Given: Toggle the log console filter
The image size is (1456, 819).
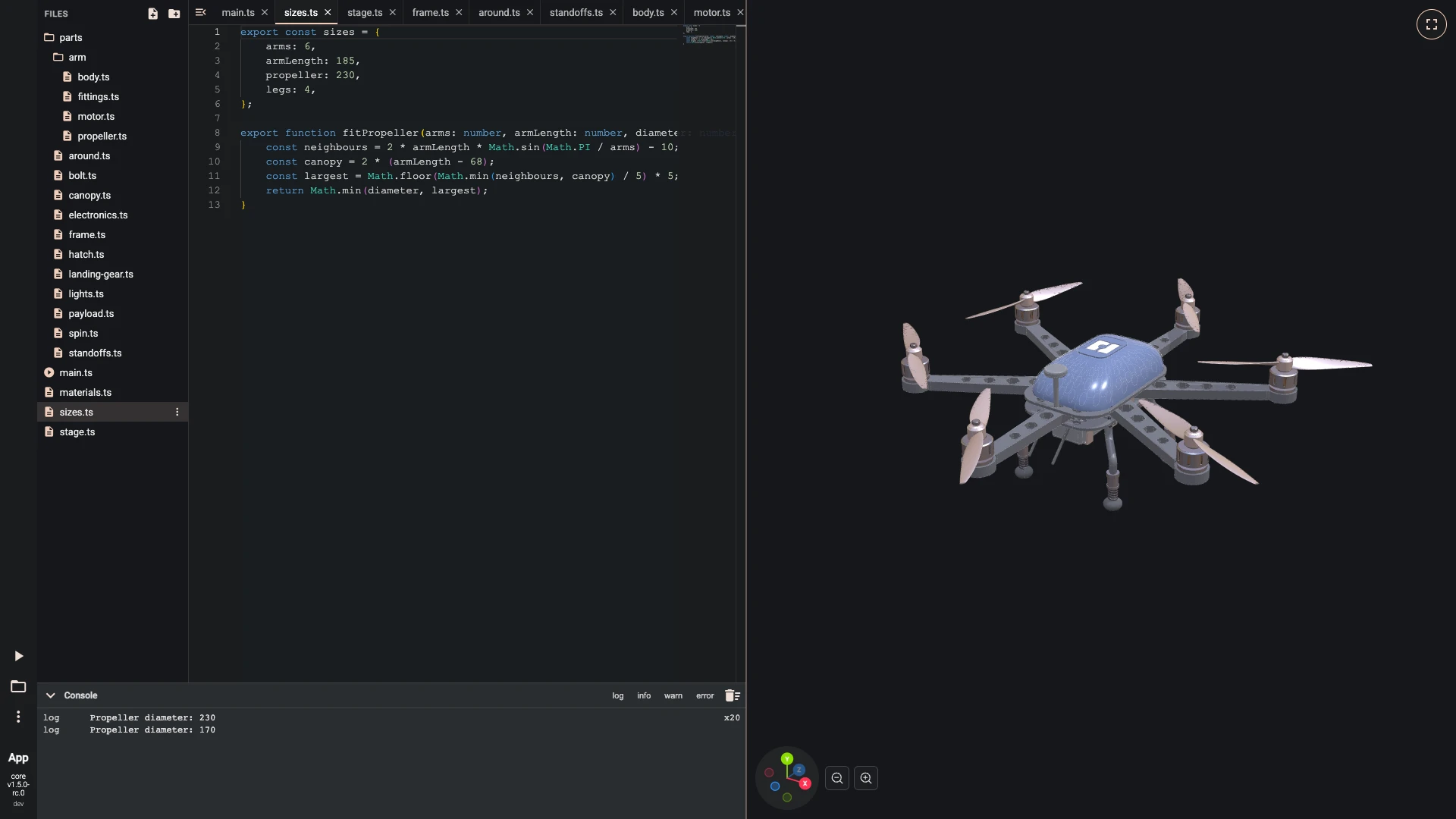Looking at the screenshot, I should pyautogui.click(x=618, y=695).
